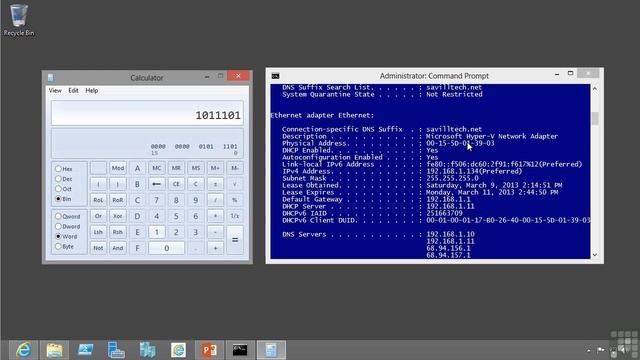640x360 pixels.
Task: Click the M- memory subtract button
Action: (235, 168)
